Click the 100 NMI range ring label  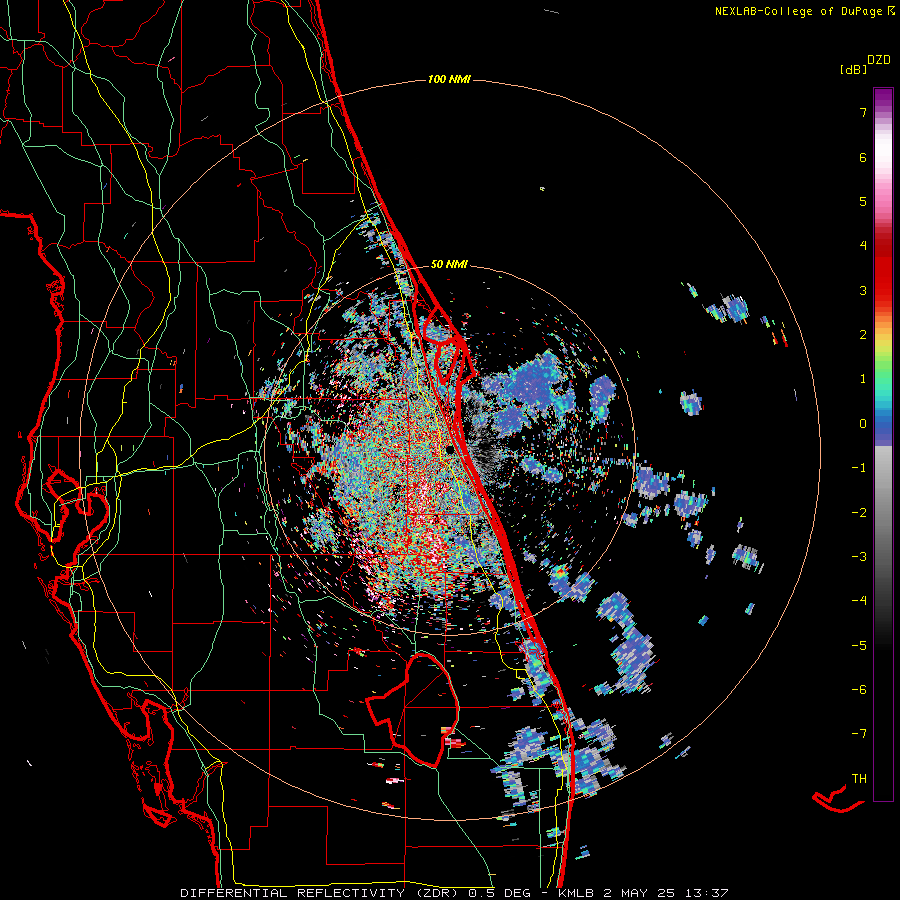(x=449, y=79)
